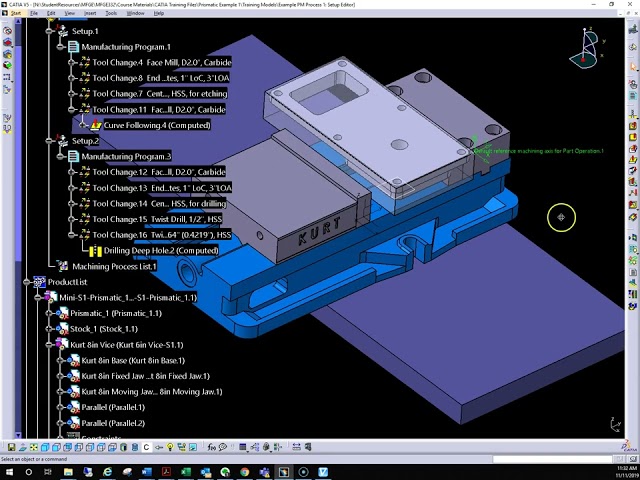Open the Window menu
This screenshot has width=640, height=480.
coord(136,13)
